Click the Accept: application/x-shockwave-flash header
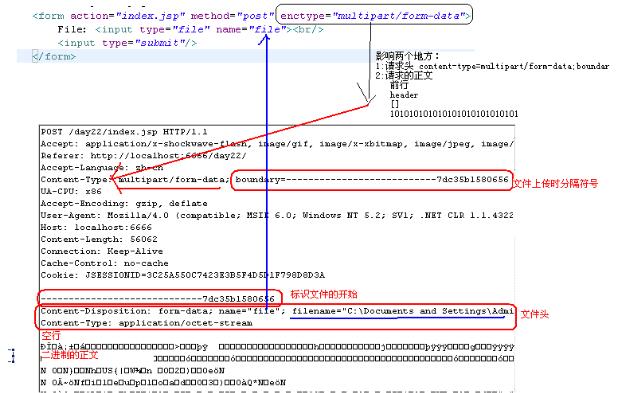 [277, 144]
